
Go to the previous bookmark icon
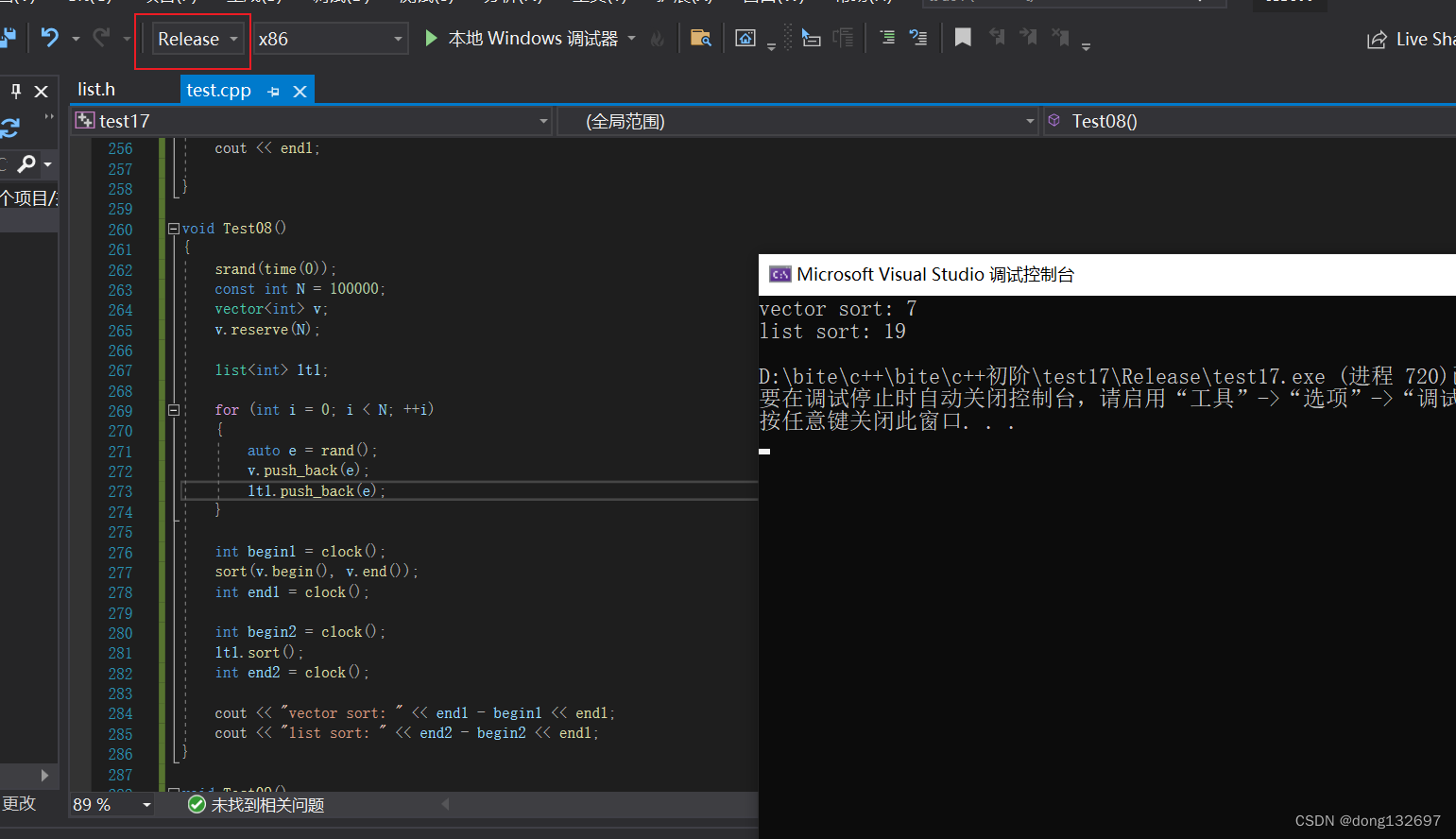[997, 38]
